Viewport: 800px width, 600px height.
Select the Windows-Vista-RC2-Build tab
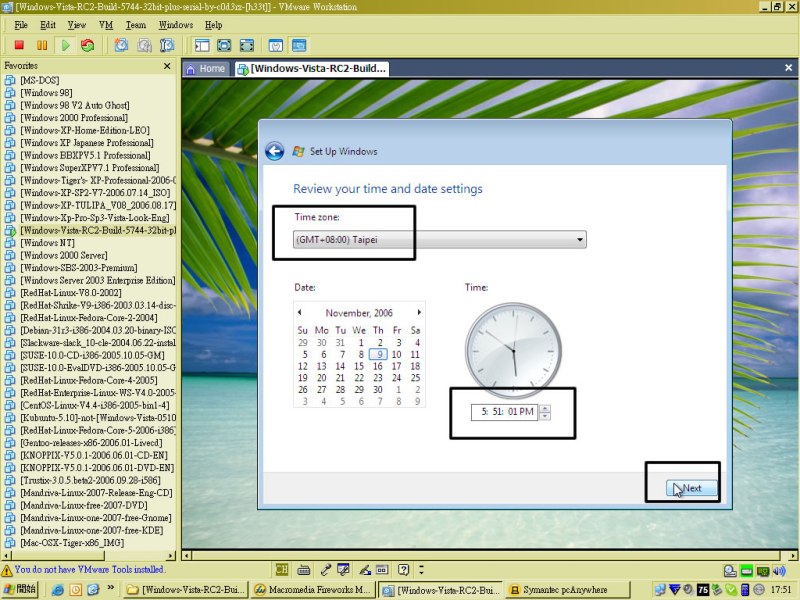point(312,69)
